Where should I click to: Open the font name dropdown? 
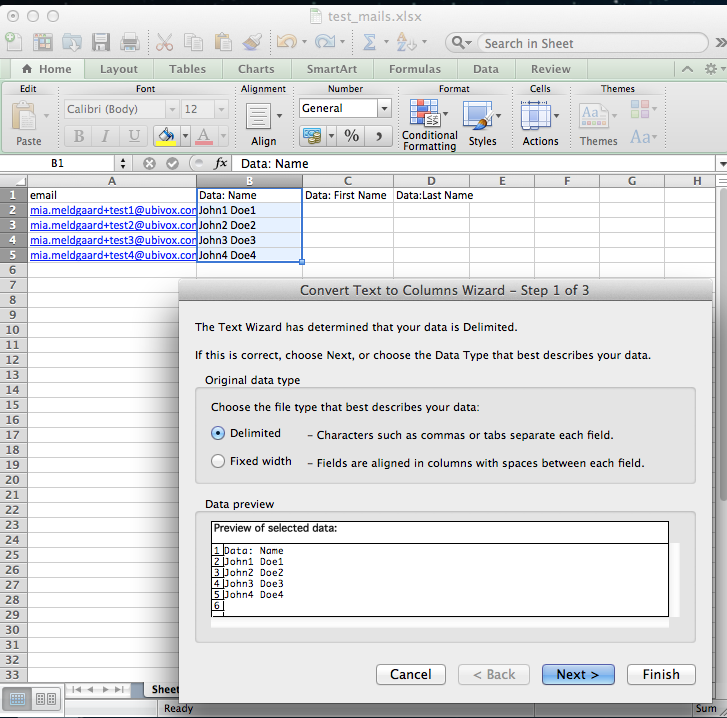pos(172,109)
